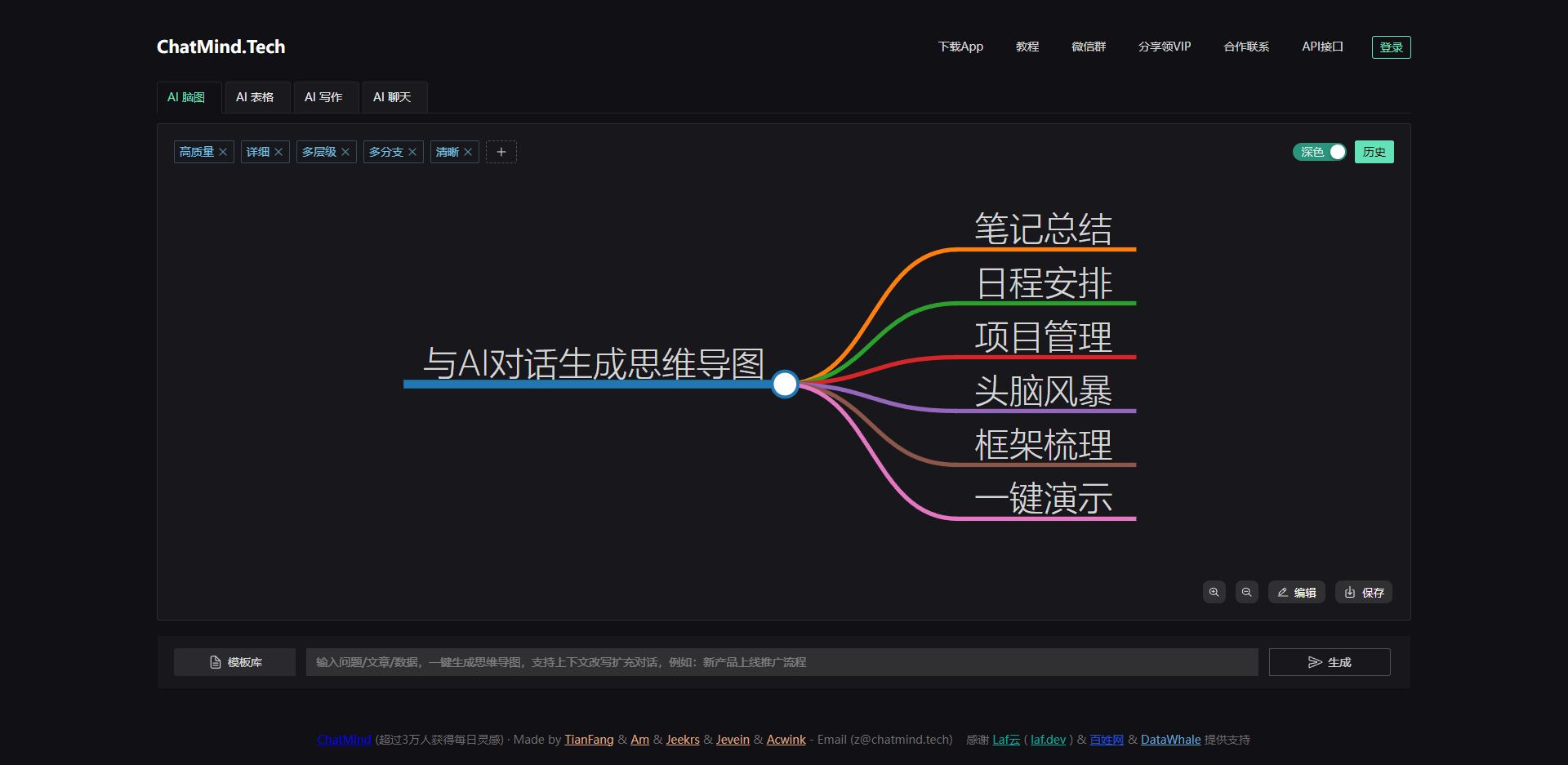Switch to the AI 表格 tab

click(255, 97)
